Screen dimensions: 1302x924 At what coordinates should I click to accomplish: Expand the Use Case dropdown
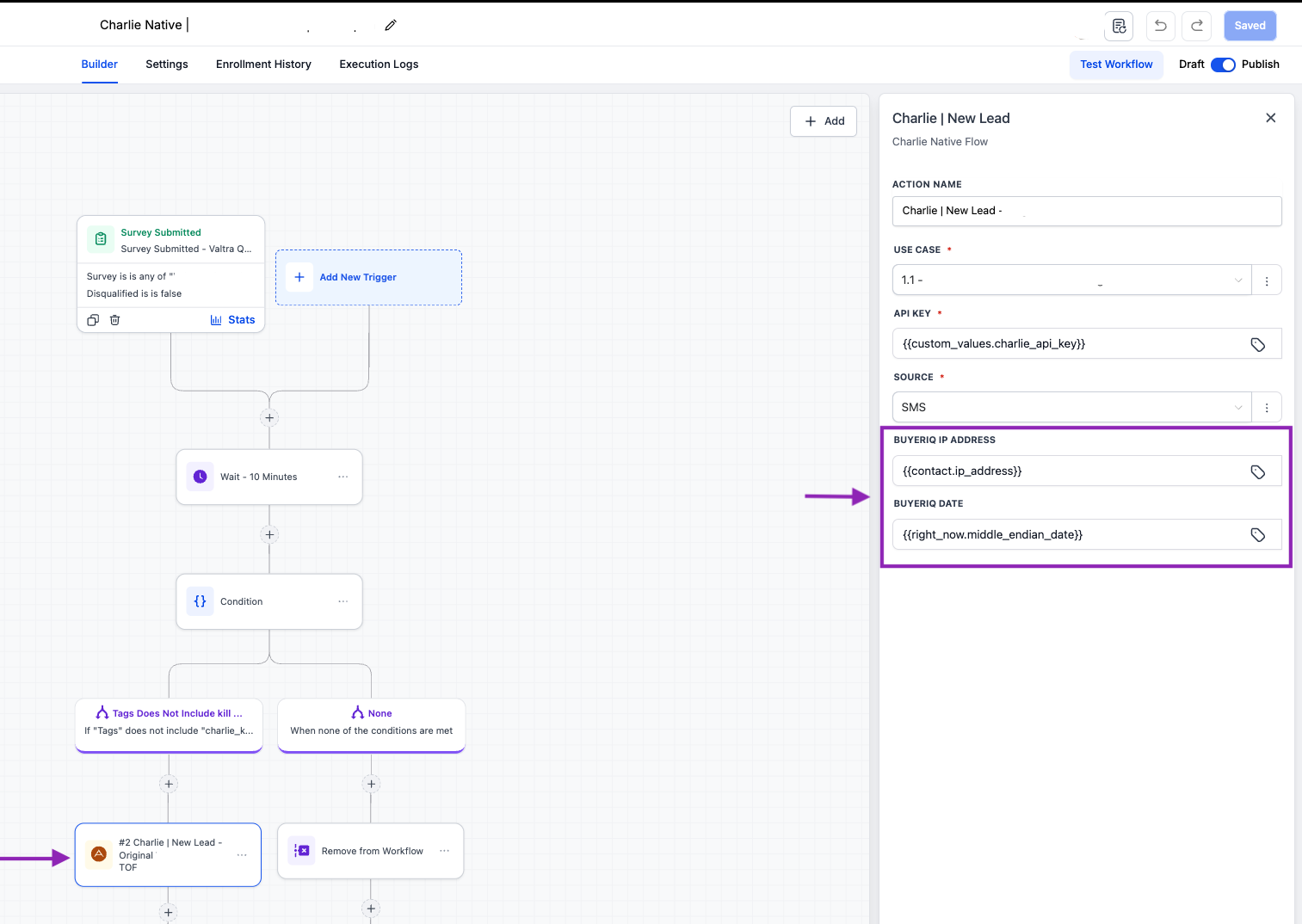pyautogui.click(x=1071, y=280)
